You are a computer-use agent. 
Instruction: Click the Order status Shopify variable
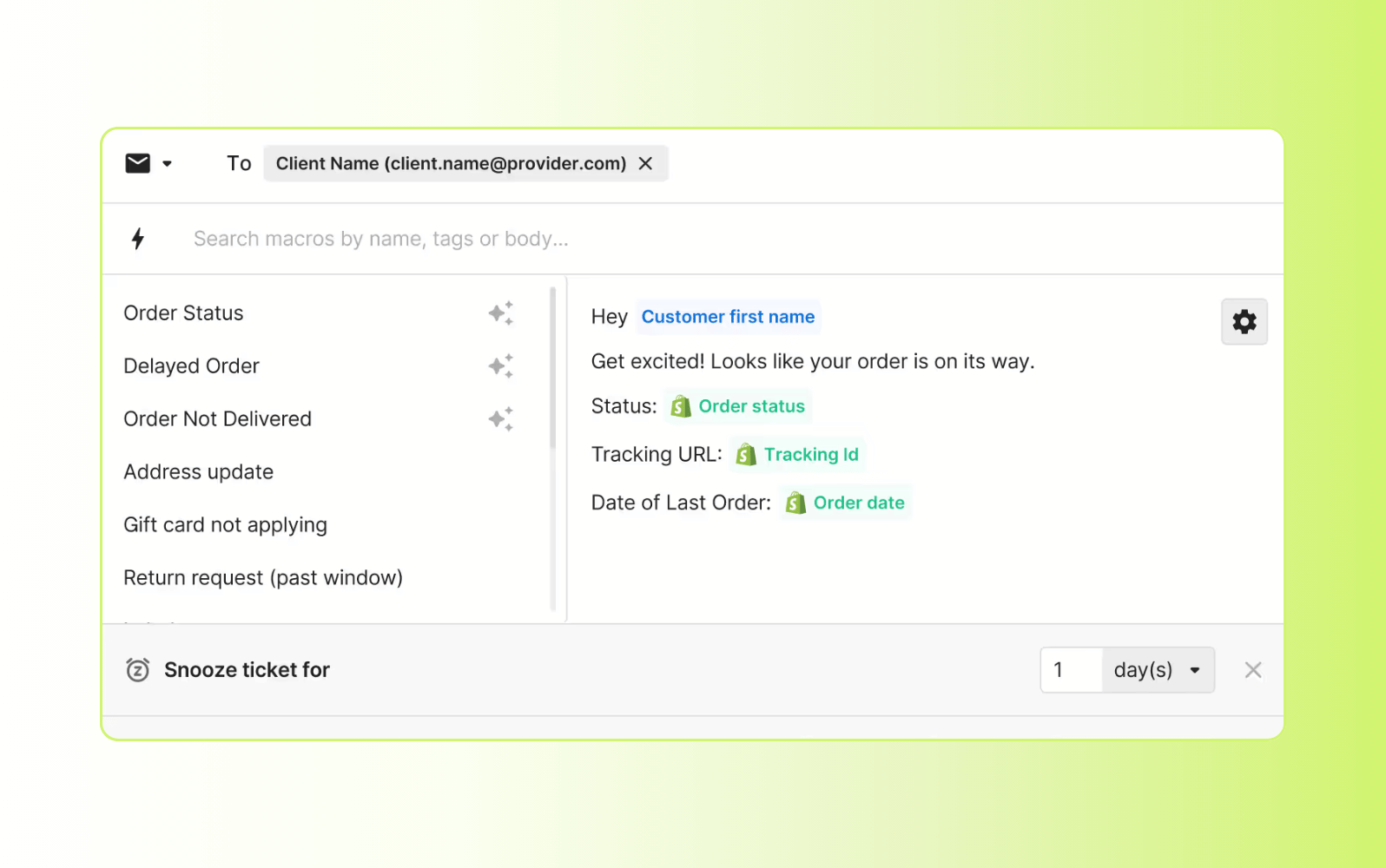[738, 406]
